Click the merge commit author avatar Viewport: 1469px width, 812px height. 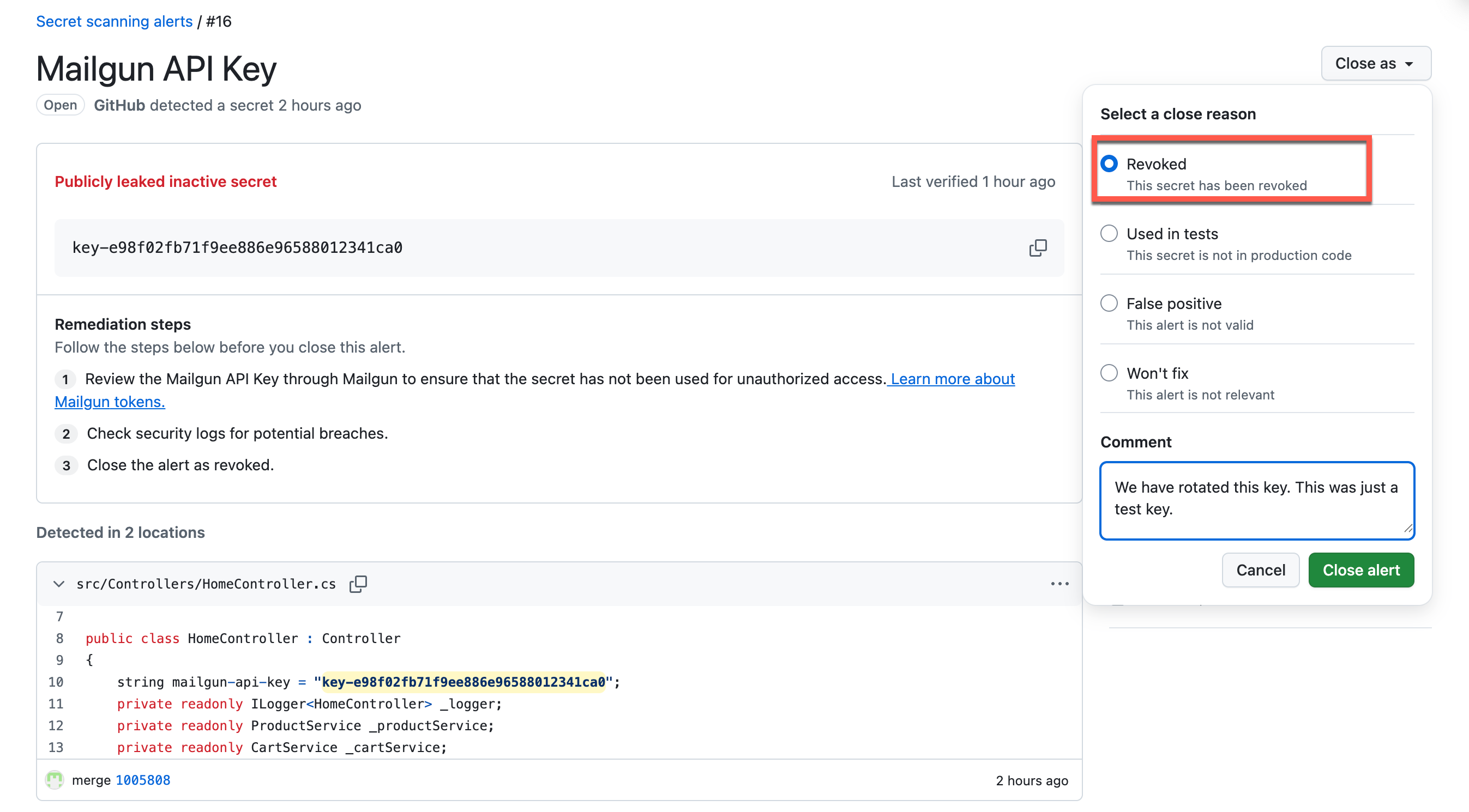click(x=55, y=779)
